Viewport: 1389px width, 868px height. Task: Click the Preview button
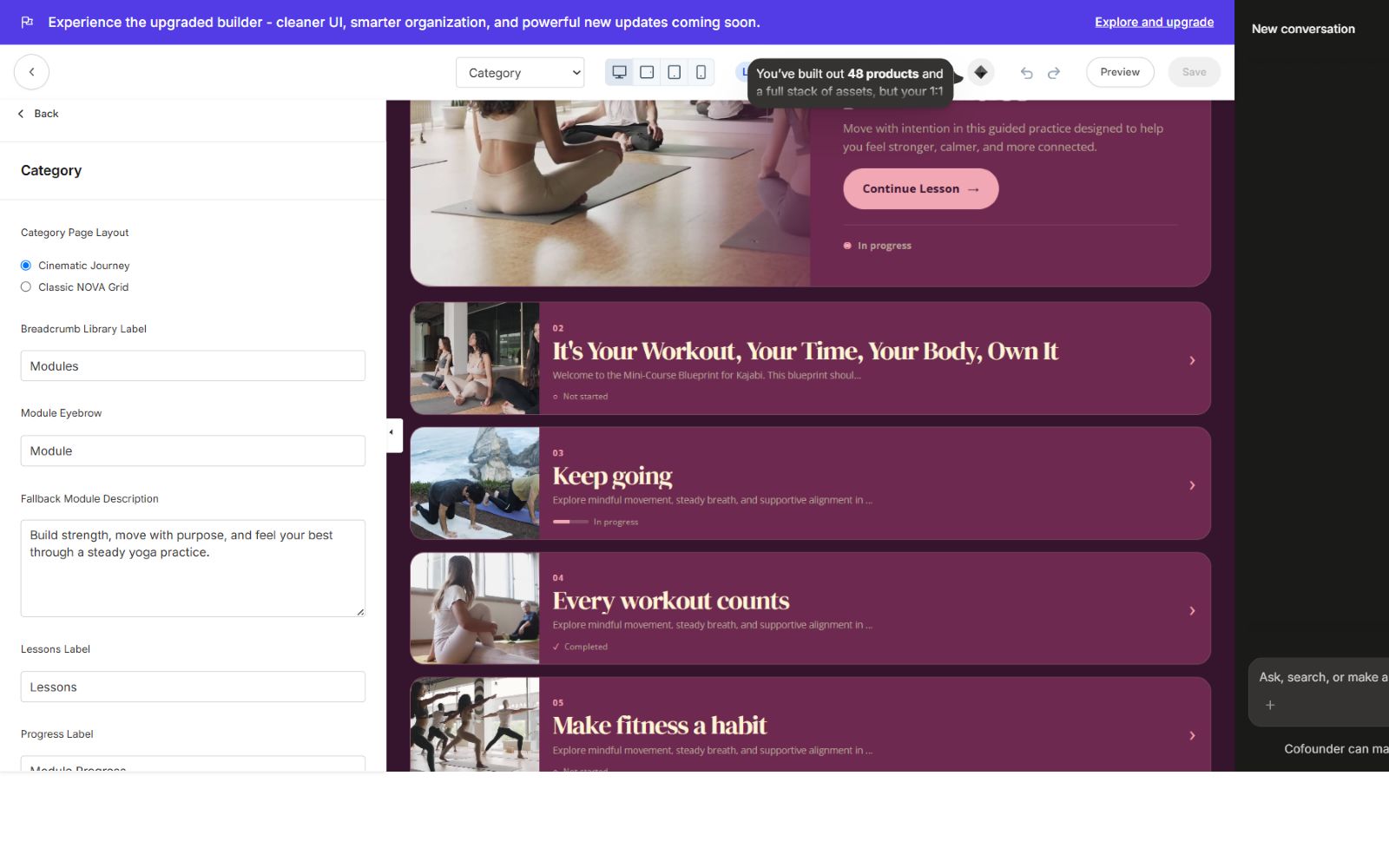pyautogui.click(x=1120, y=72)
